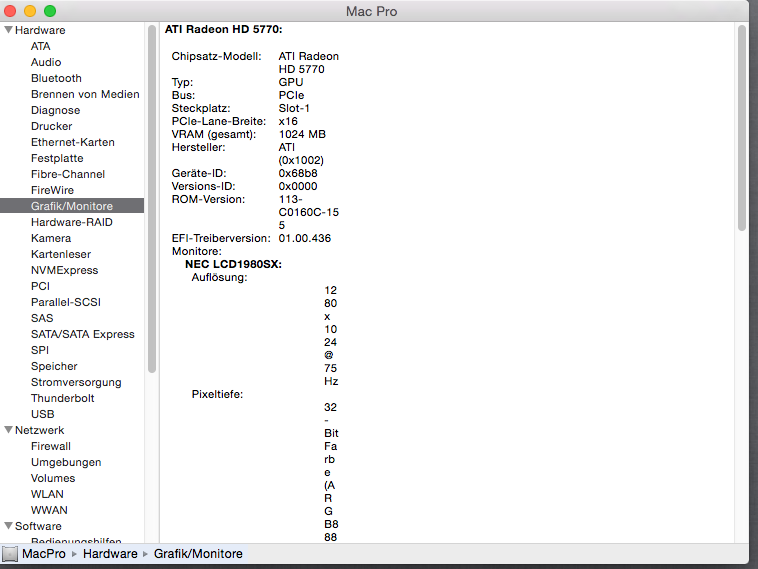Click the MacPro computer icon in path bar
The image size is (758, 569).
click(x=10, y=554)
